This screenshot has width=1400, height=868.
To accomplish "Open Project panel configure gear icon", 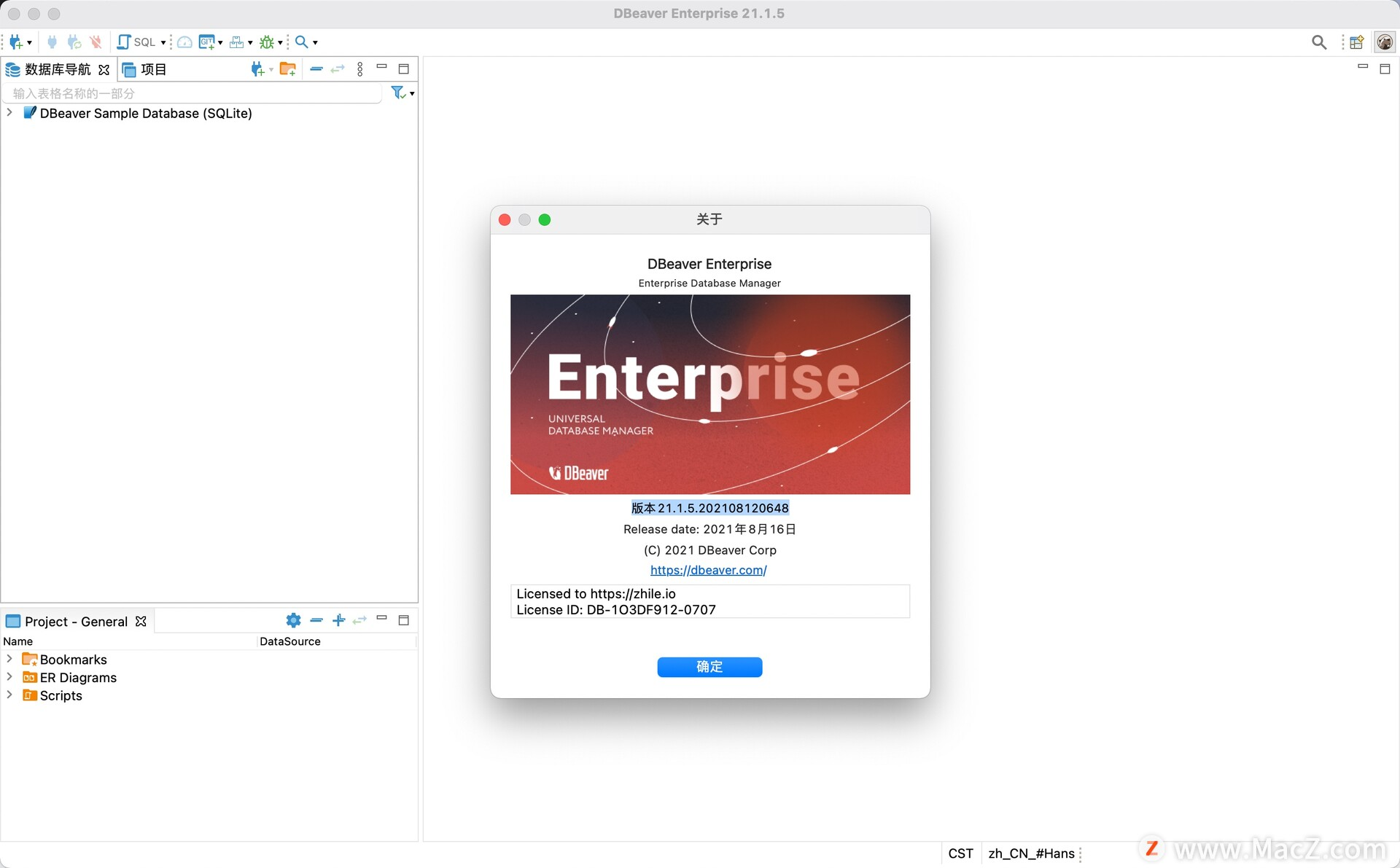I will [x=293, y=620].
